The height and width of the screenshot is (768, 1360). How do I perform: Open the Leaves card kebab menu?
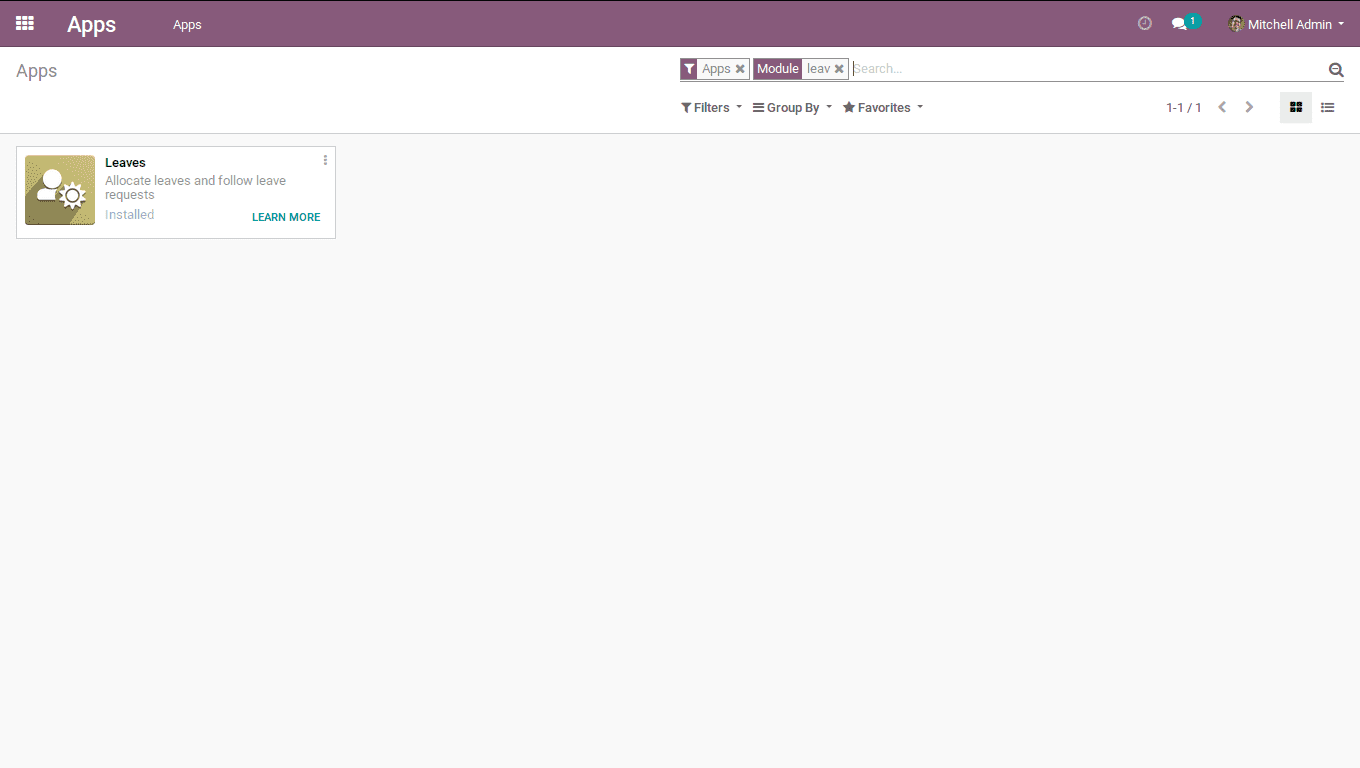click(325, 160)
